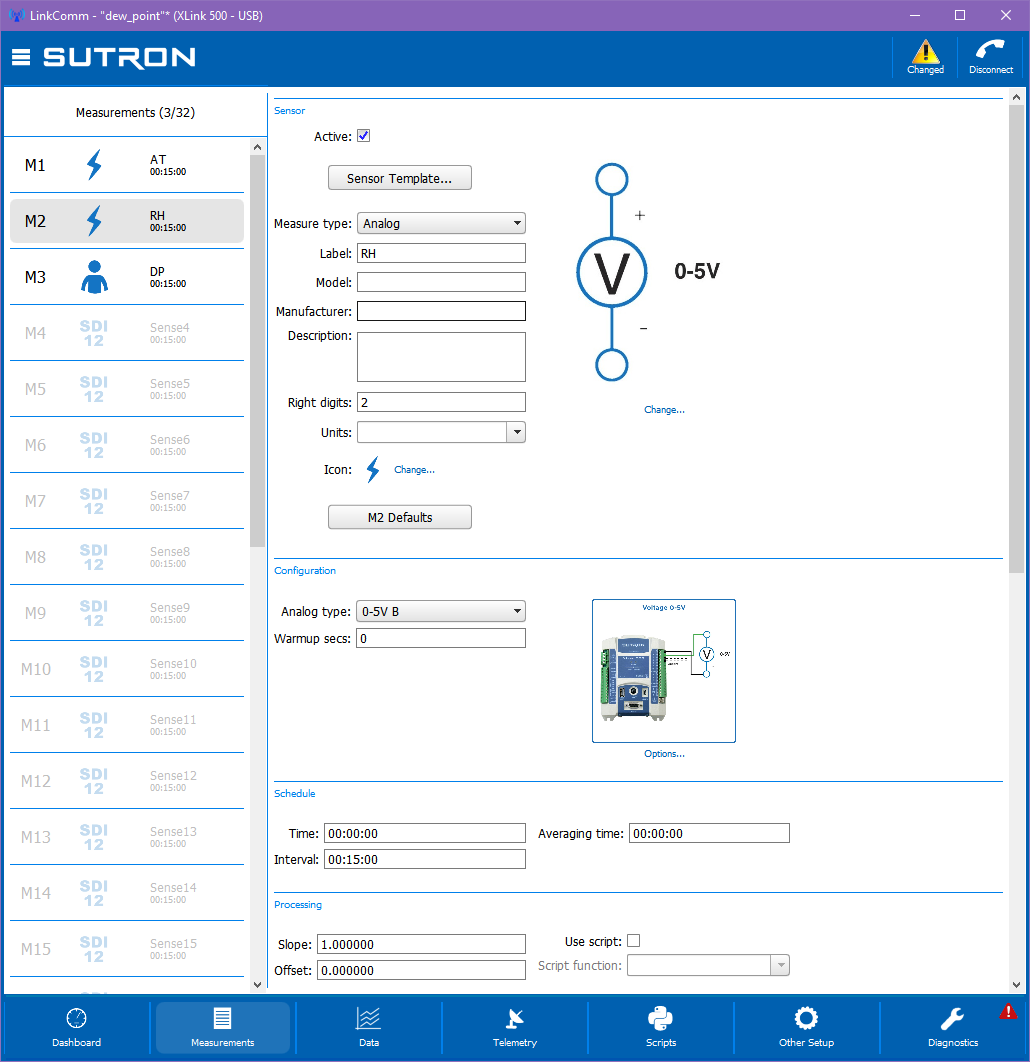Click measurements list scrollbar thumb

pos(257,351)
